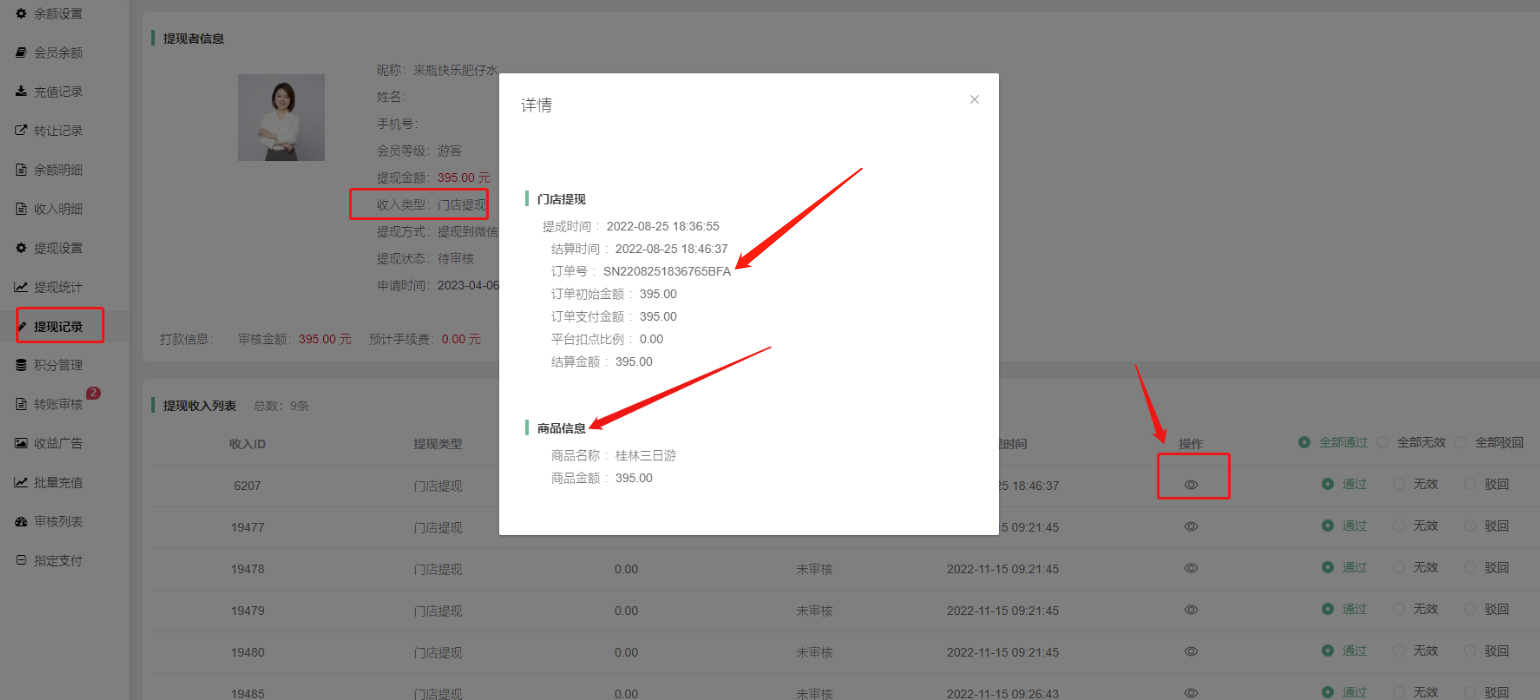
Task: Open eye icon in row 19478
Action: (1191, 568)
